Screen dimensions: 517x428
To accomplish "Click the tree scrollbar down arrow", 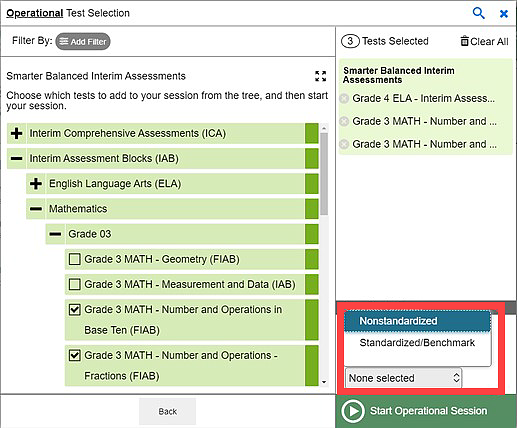I will coord(324,382).
